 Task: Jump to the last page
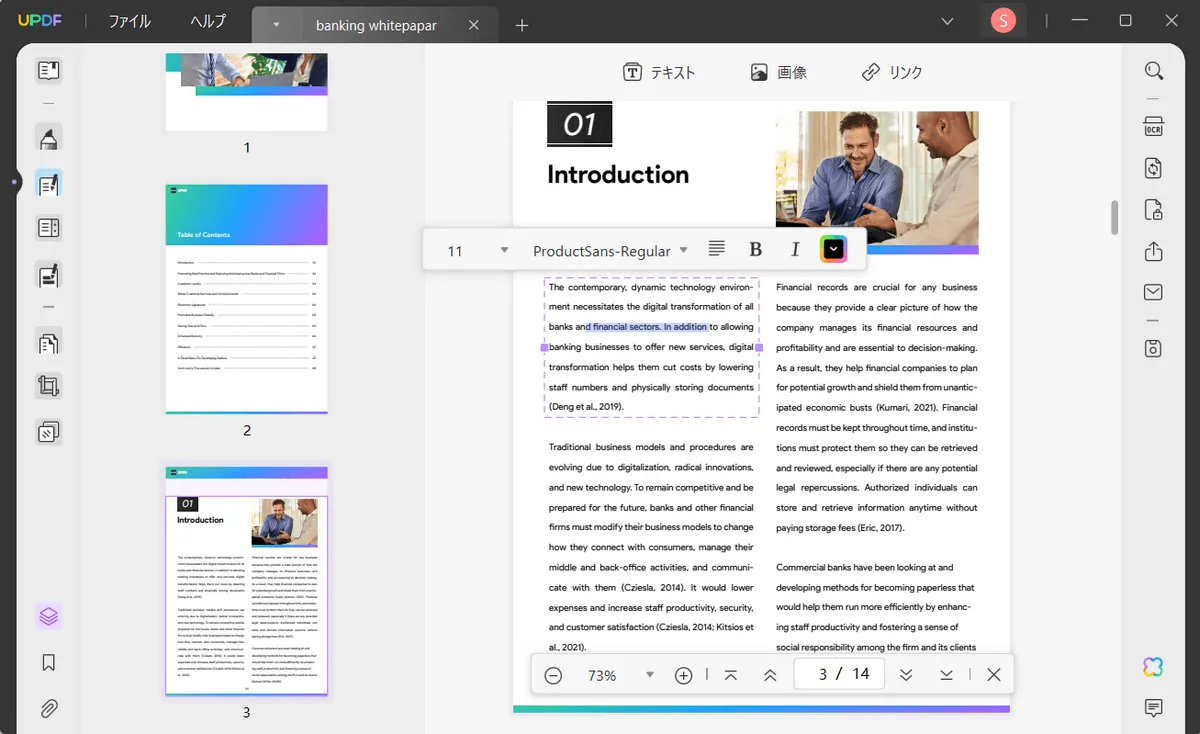(x=946, y=675)
